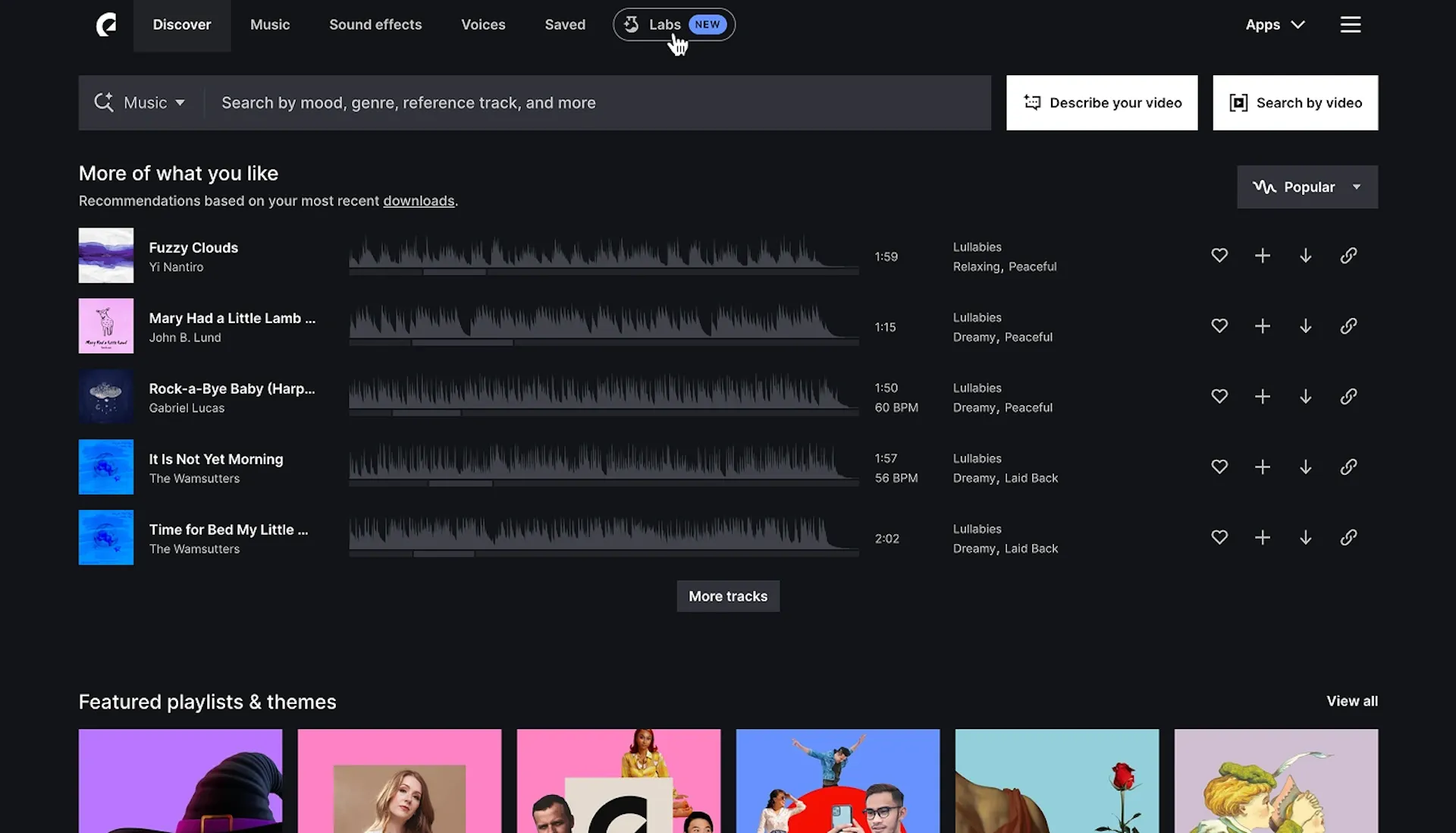Viewport: 1456px width, 833px height.
Task: Expand the Apps dropdown
Action: coord(1275,24)
